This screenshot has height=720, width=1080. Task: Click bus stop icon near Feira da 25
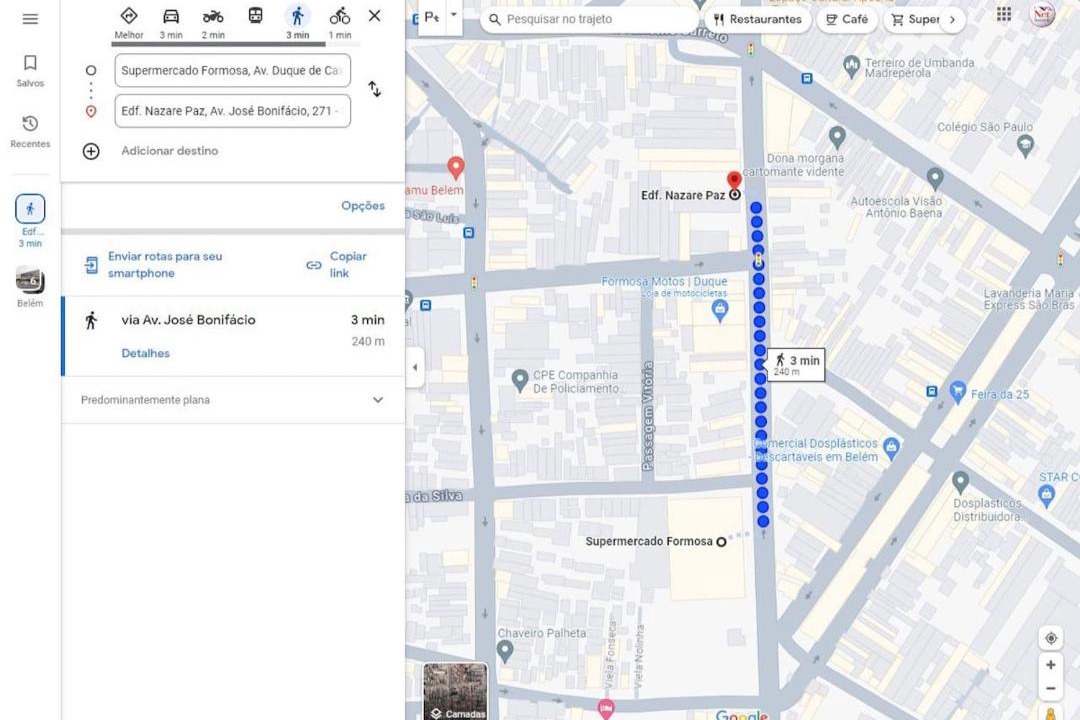(932, 391)
